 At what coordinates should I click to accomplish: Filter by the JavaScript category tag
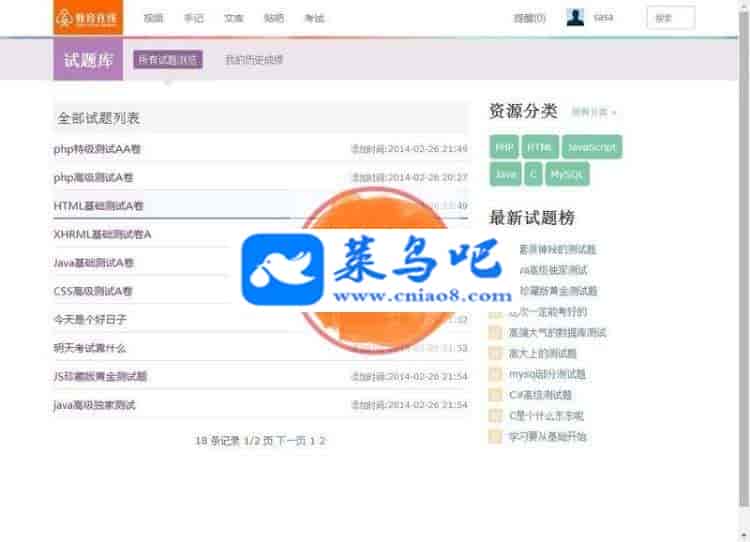592,147
